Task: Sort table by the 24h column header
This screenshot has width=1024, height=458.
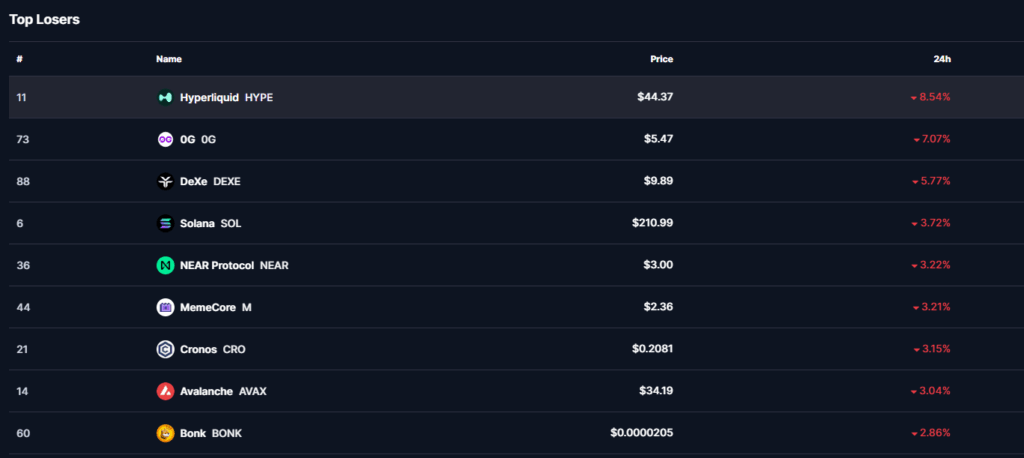Action: pos(942,59)
